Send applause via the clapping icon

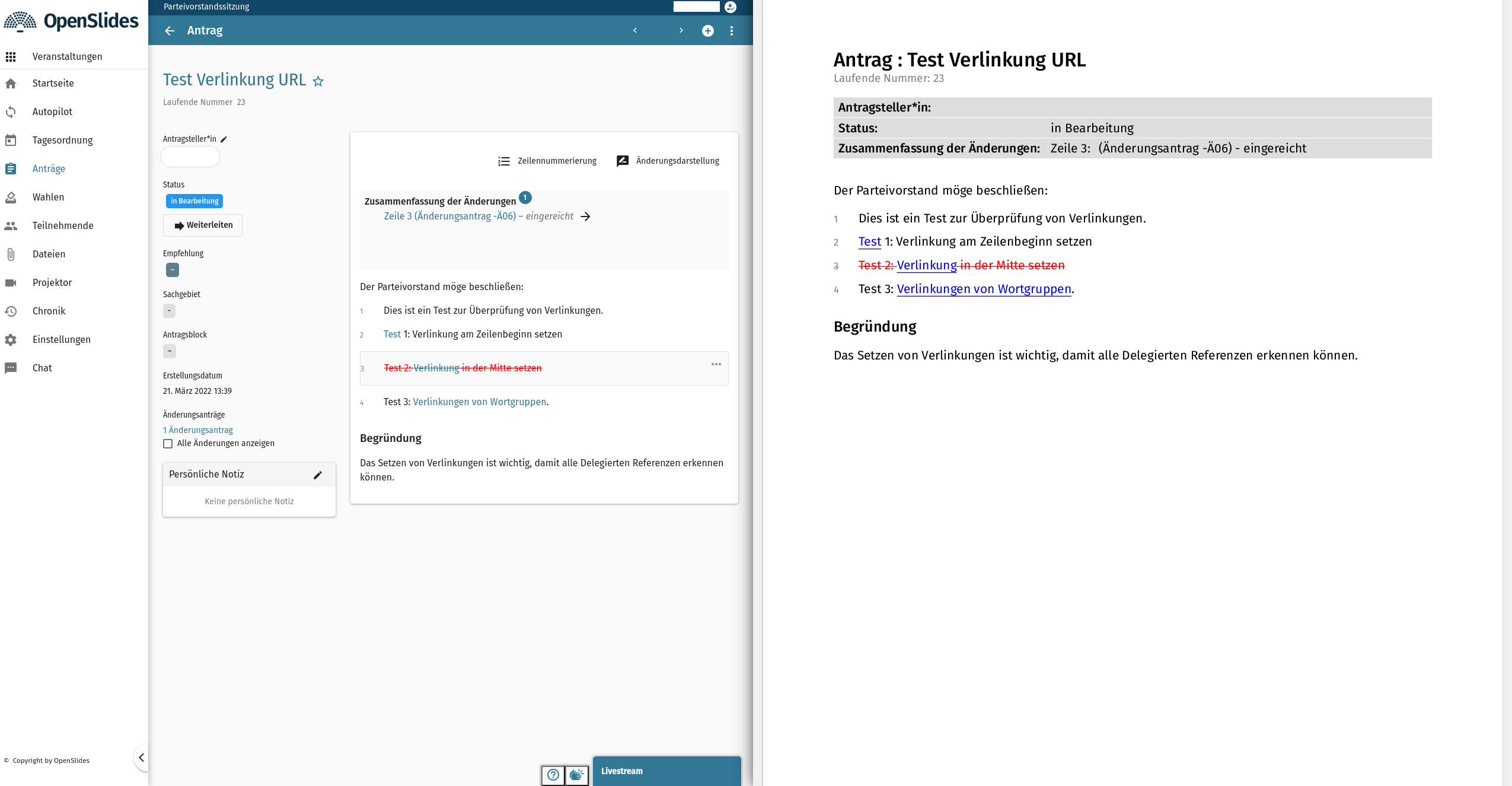[575, 775]
